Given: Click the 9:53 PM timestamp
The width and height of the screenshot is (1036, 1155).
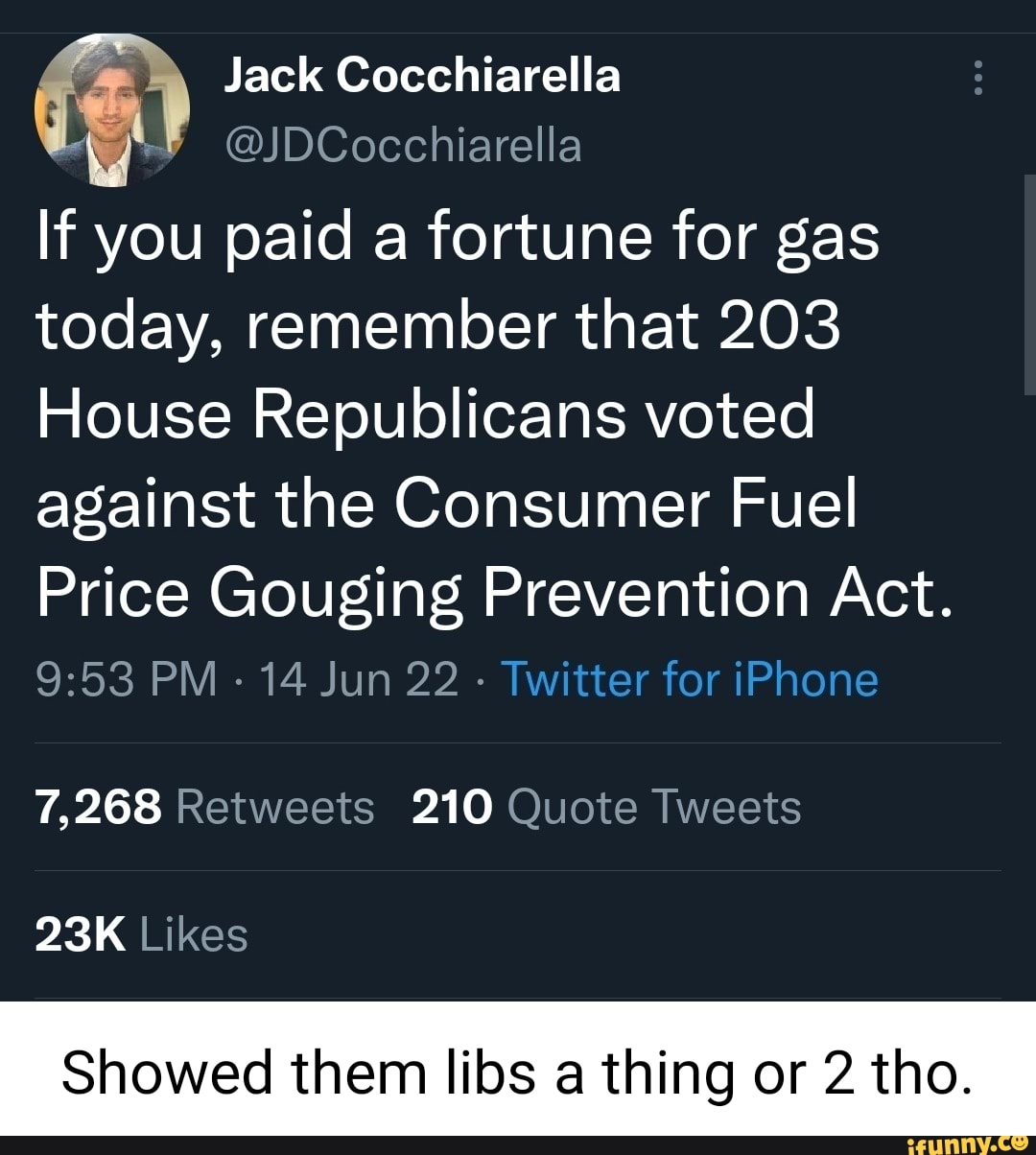Looking at the screenshot, I should (127, 679).
